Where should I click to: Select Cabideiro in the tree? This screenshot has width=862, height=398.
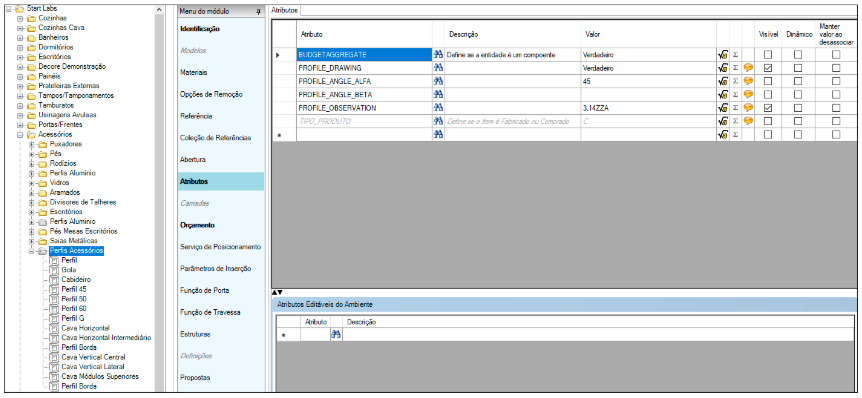tap(76, 279)
